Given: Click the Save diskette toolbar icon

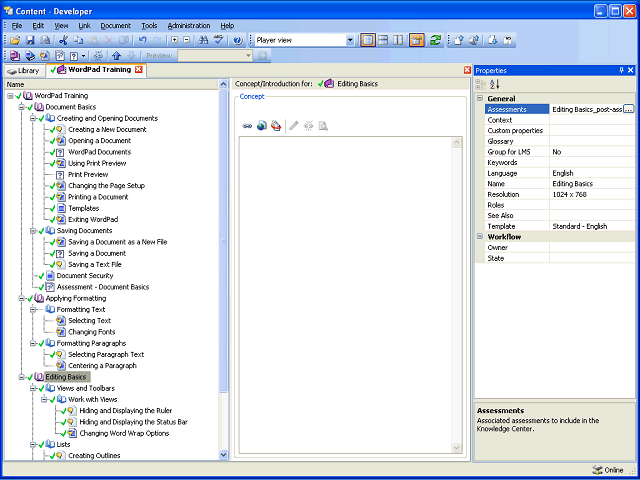Looking at the screenshot, I should click(30, 40).
